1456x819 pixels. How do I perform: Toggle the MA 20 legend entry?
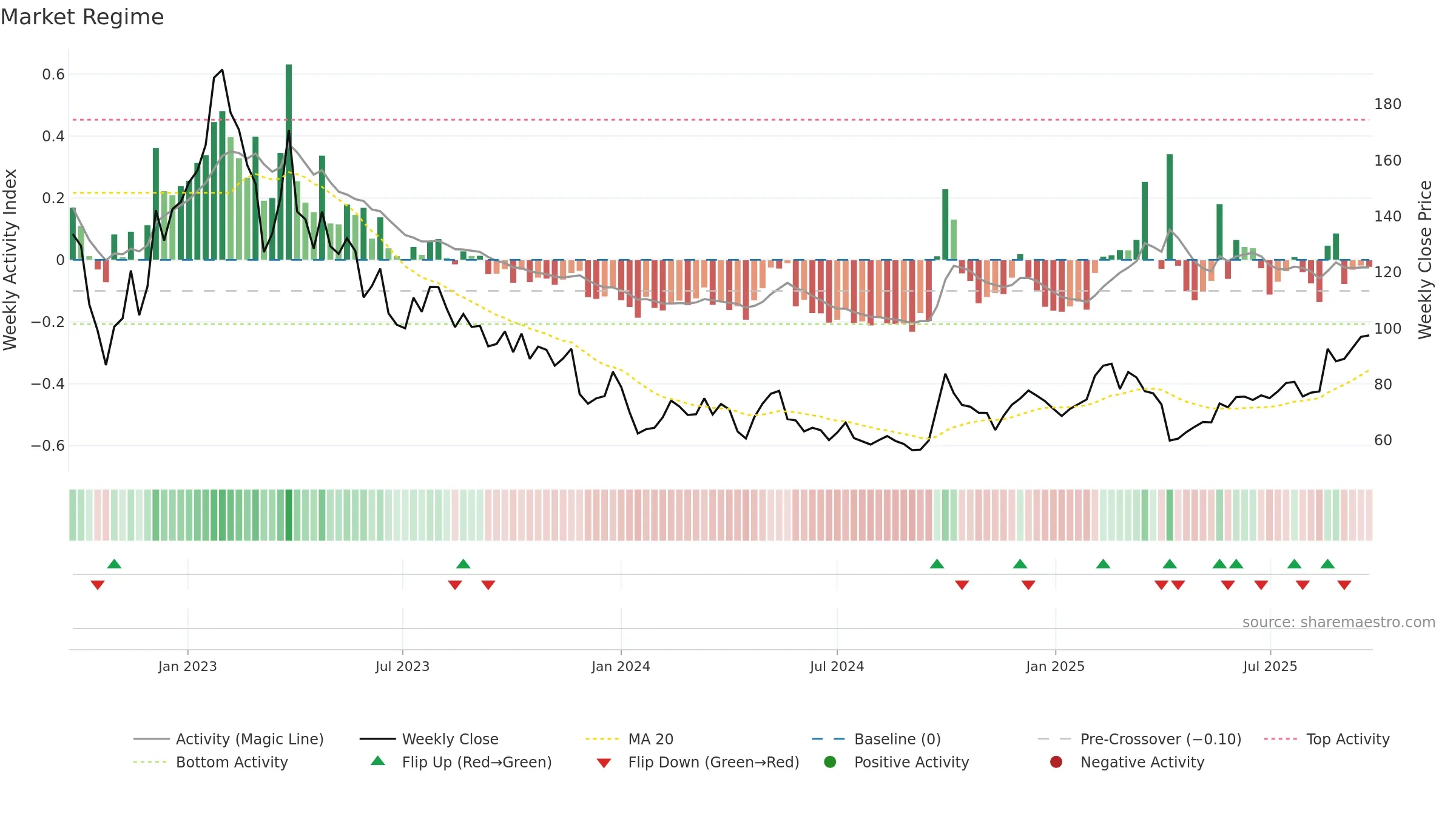(x=629, y=739)
